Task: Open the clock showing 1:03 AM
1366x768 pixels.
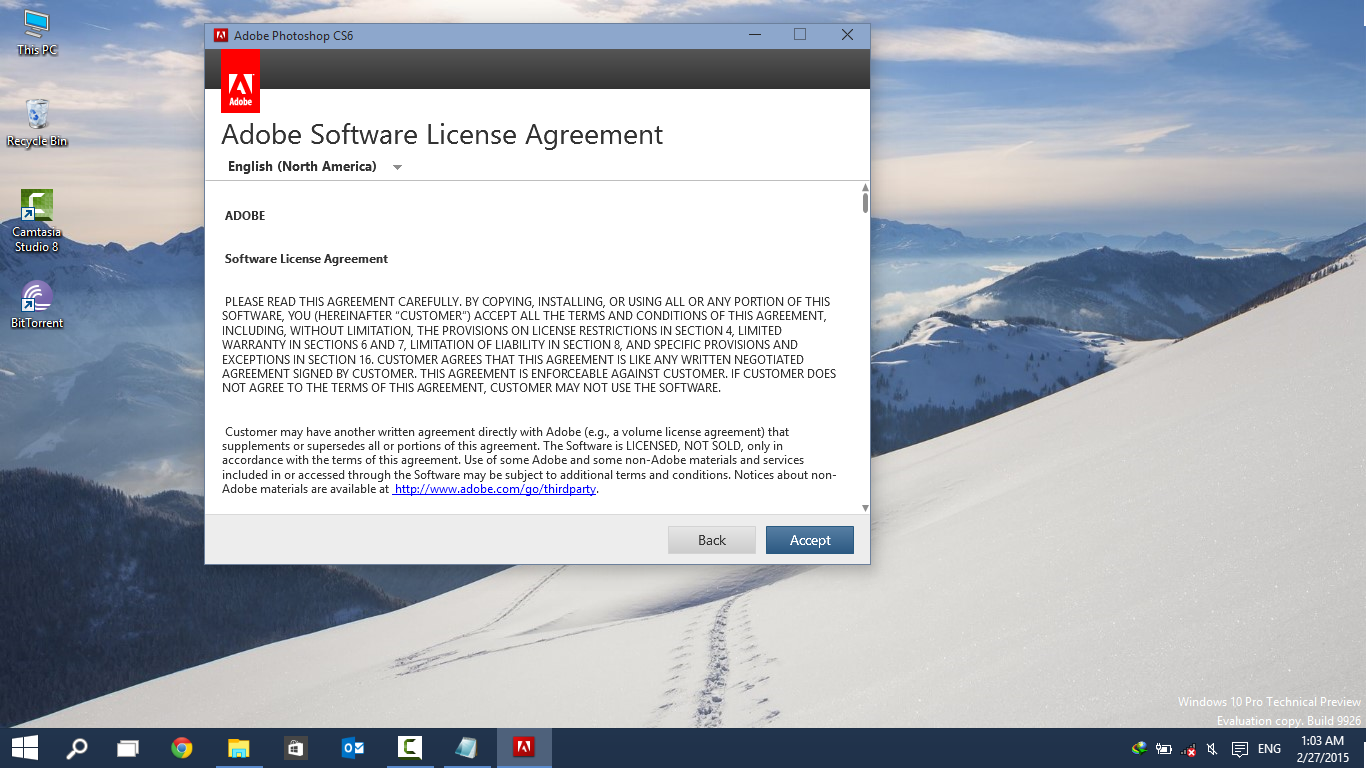Action: pyautogui.click(x=1322, y=748)
